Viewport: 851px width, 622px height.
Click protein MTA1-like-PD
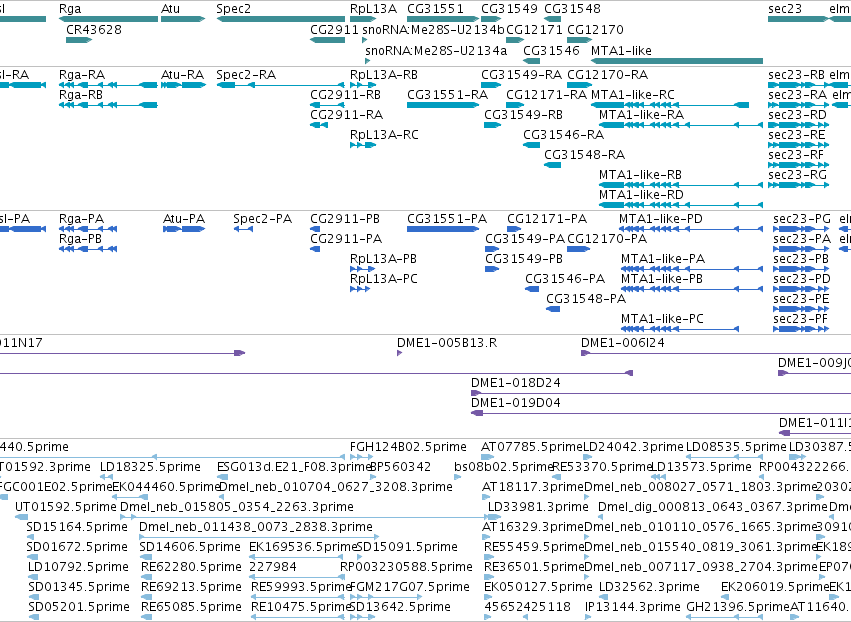691,229
